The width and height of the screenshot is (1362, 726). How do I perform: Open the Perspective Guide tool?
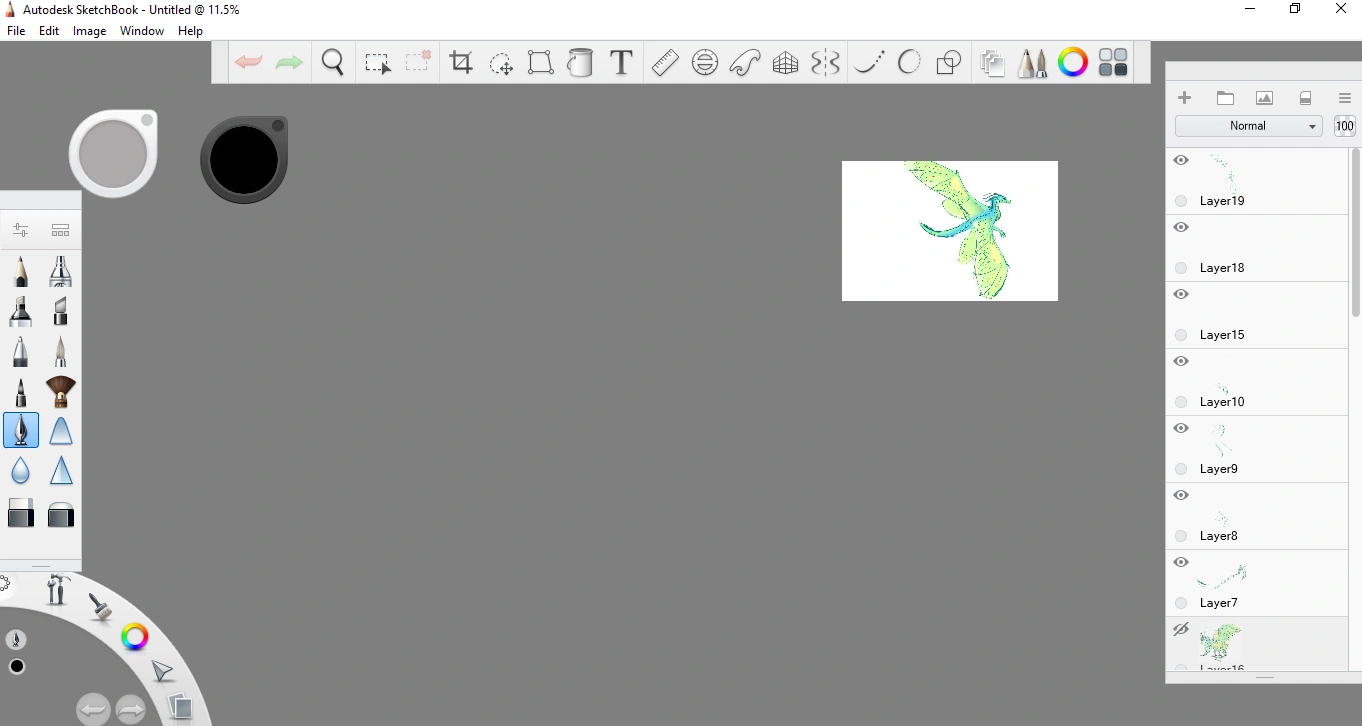[x=785, y=63]
